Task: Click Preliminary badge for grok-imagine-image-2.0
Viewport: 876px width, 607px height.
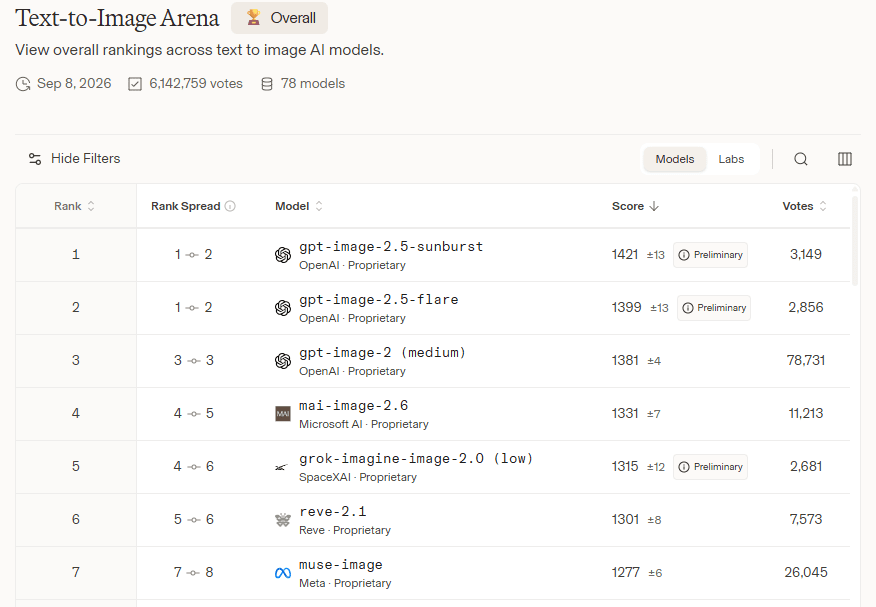Action: click(x=710, y=467)
